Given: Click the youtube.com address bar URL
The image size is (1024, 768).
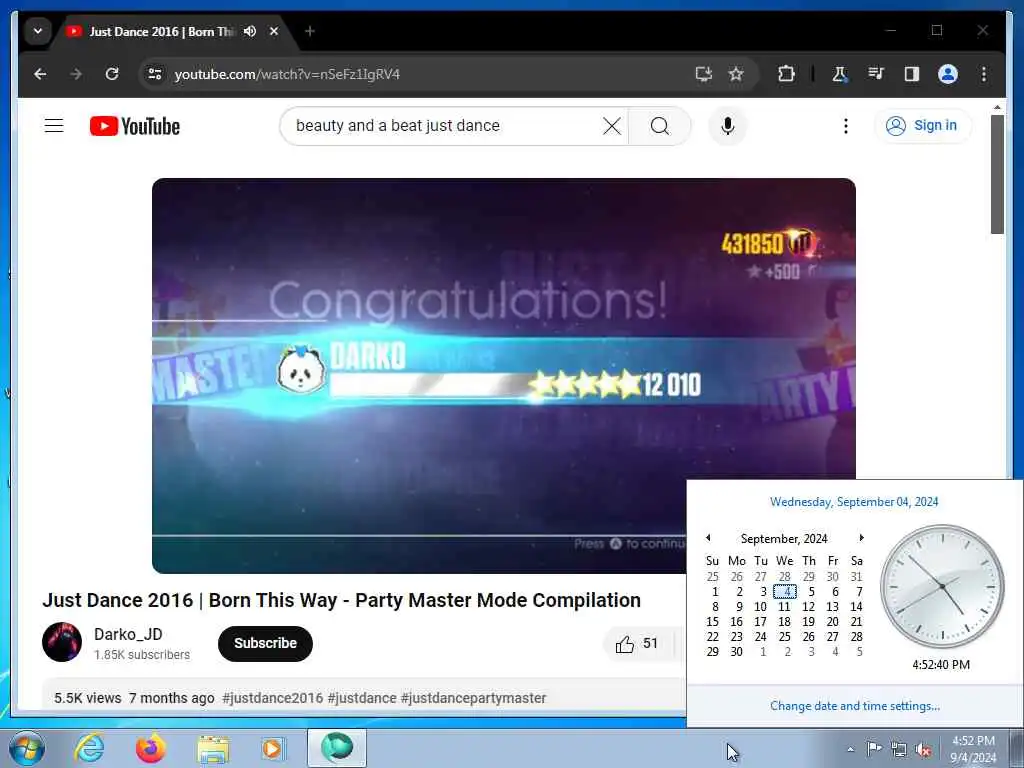Looking at the screenshot, I should pyautogui.click(x=287, y=74).
